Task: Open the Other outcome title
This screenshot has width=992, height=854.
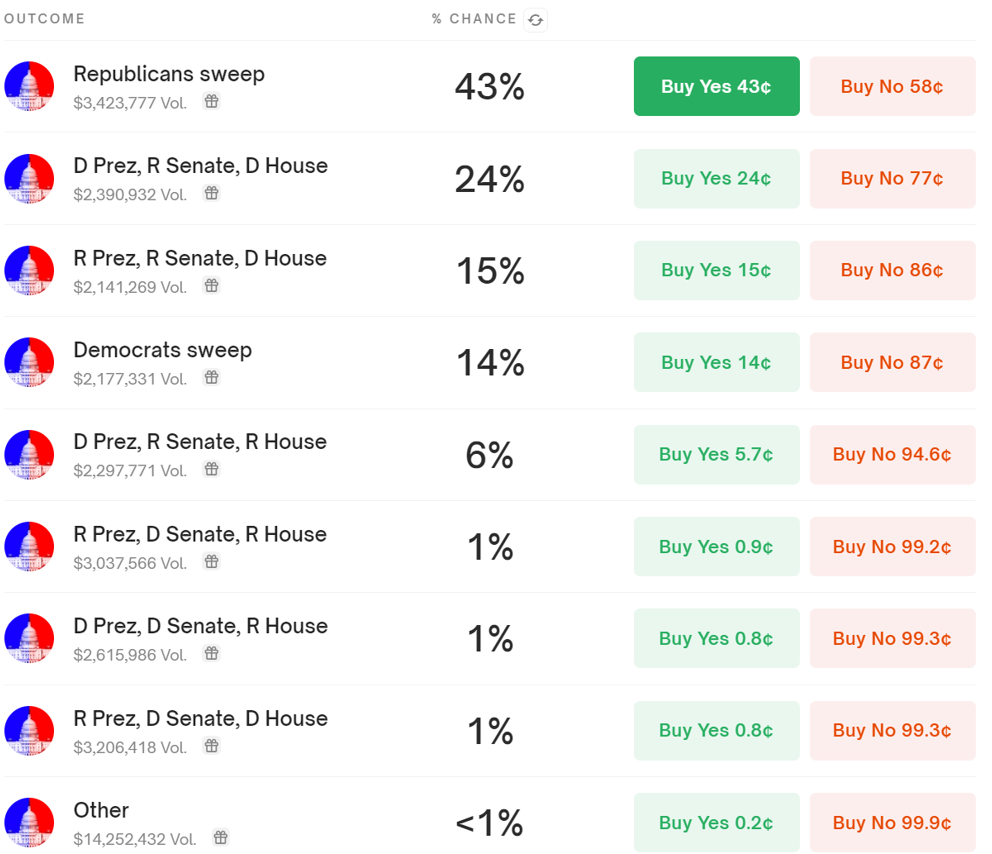Action: point(101,810)
